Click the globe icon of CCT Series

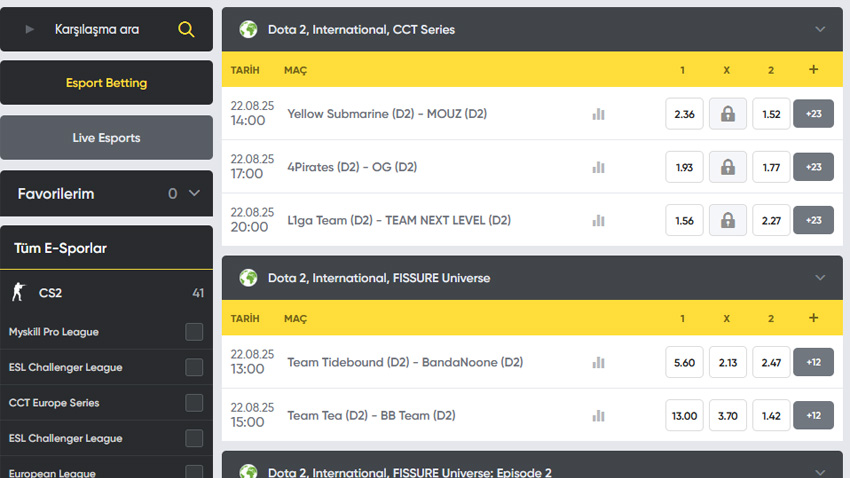point(248,29)
